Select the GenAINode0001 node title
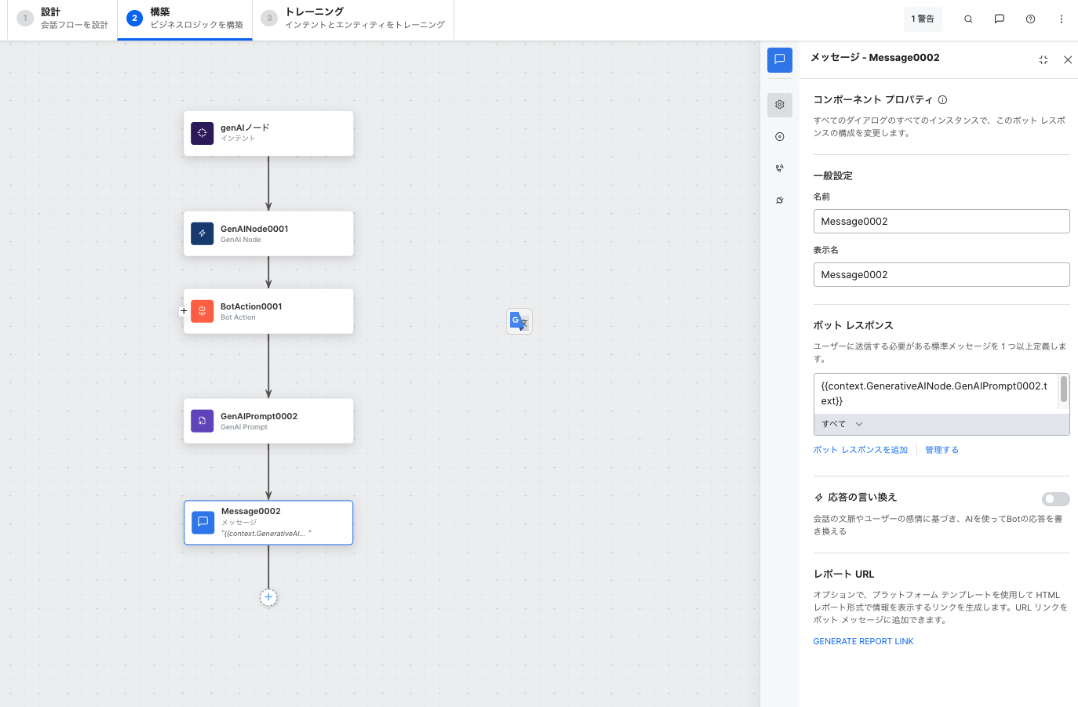 pos(254,228)
